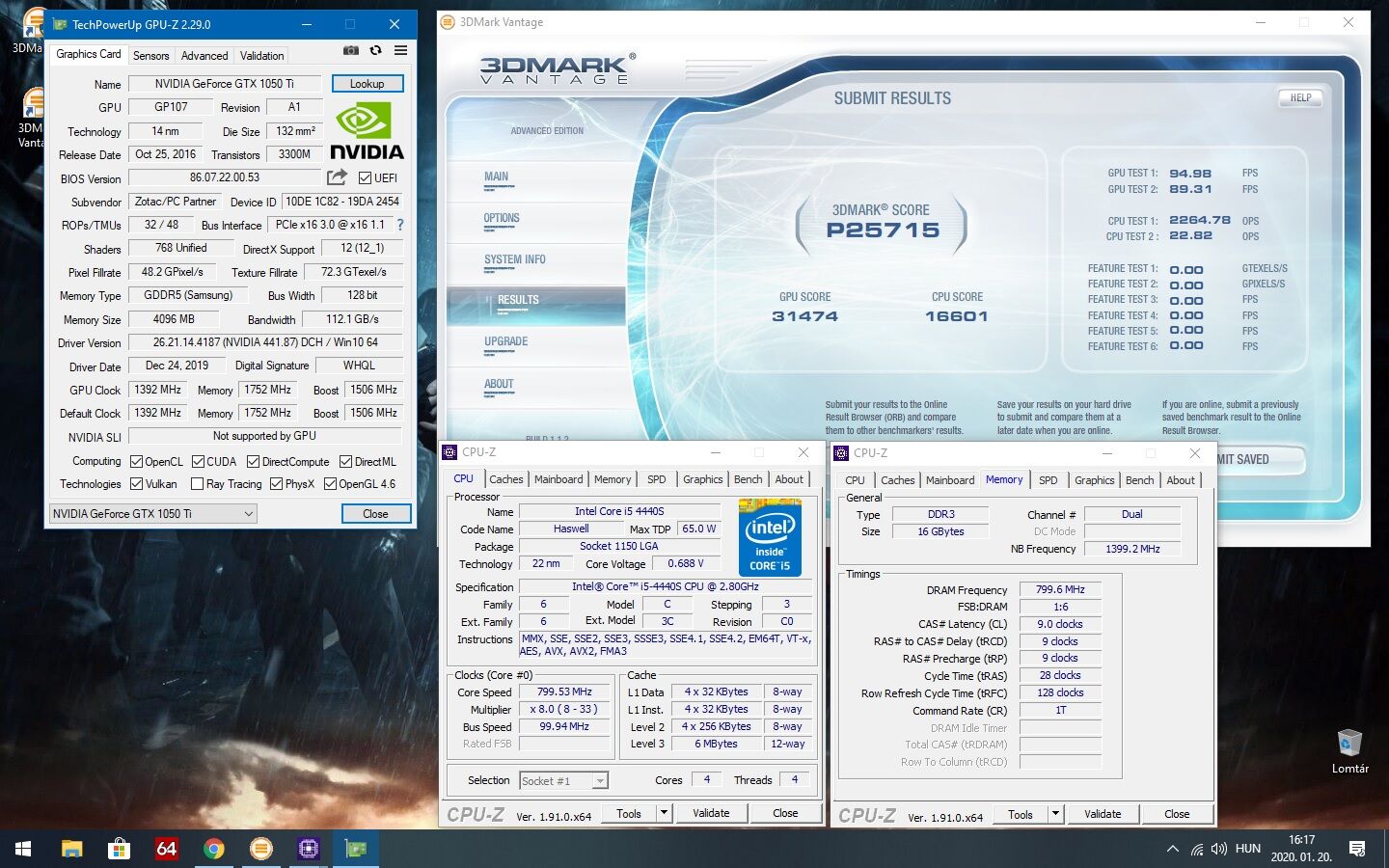The image size is (1389, 868).
Task: Switch to the Advanced tab in GPU-Z
Action: 204,56
